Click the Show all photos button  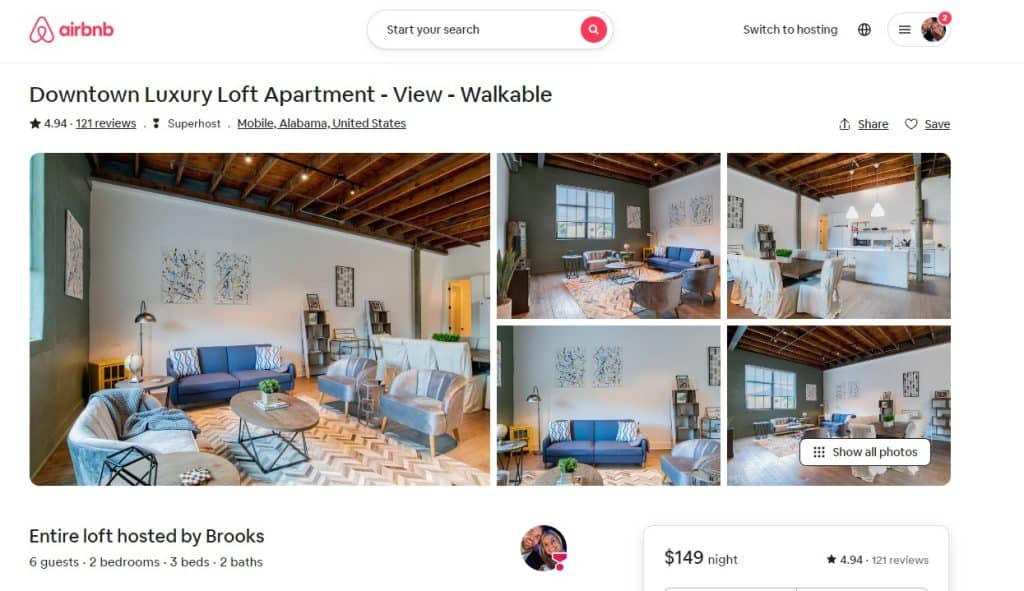click(865, 452)
